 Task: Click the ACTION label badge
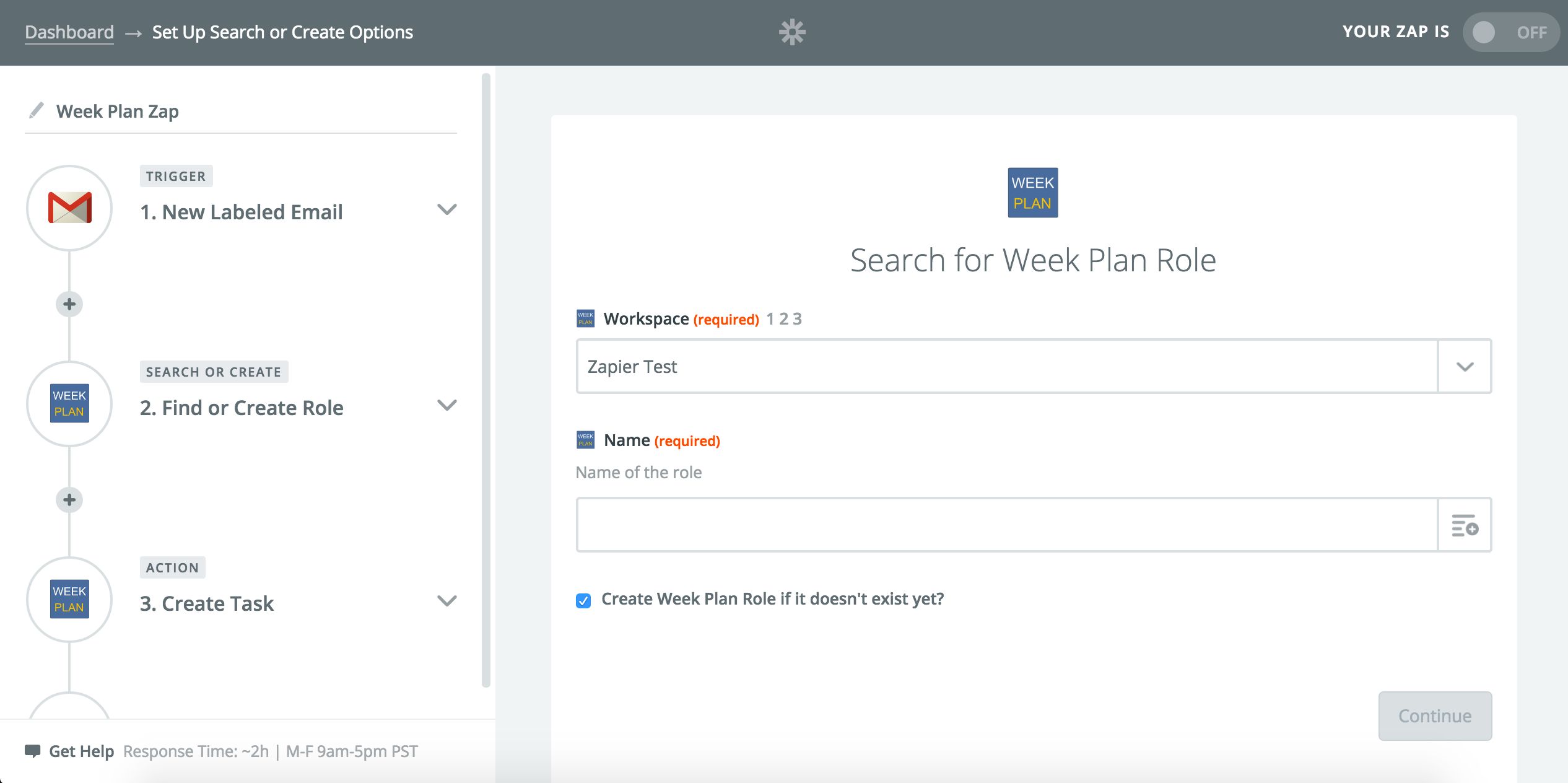(172, 568)
